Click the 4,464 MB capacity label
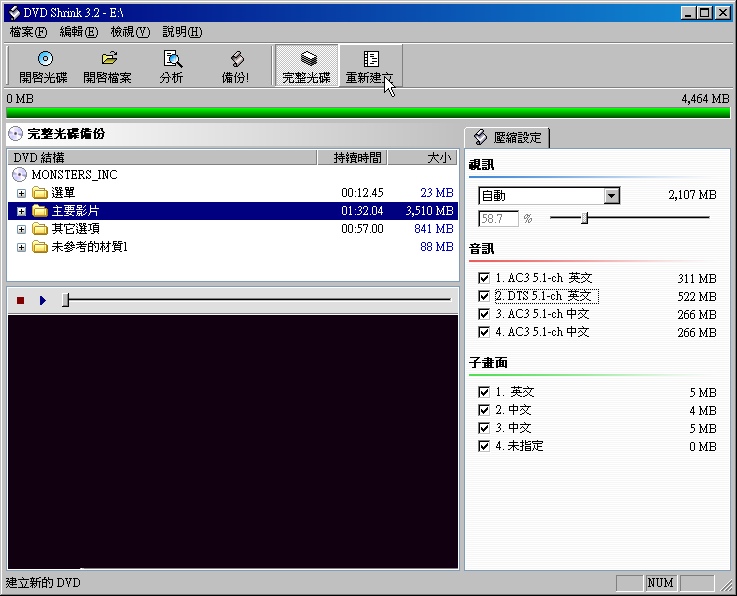Viewport: 737px width, 596px height. pos(705,99)
